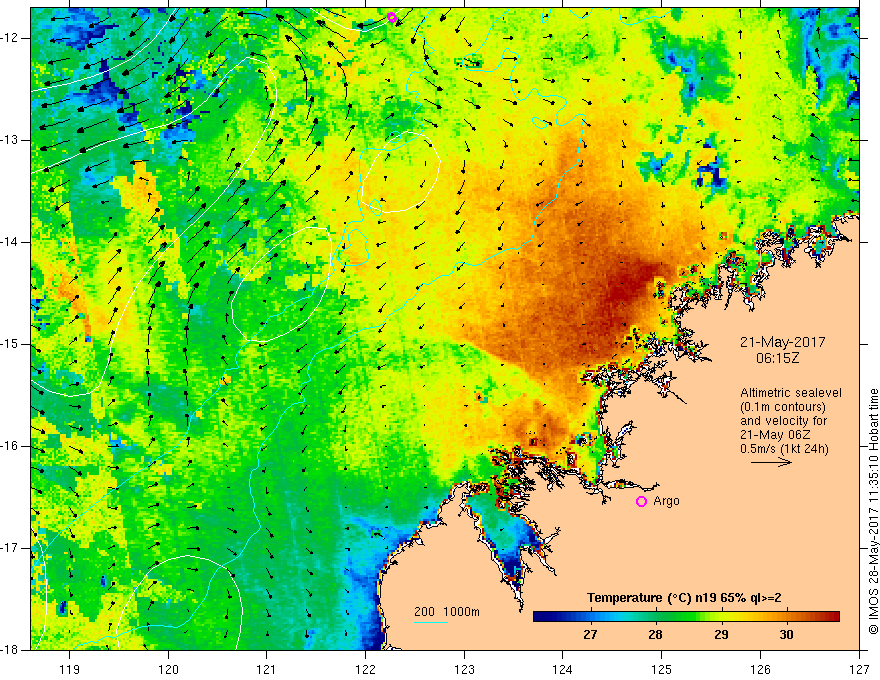
Task: Click longitude label 123 on bottom axis
Action: coord(464,669)
